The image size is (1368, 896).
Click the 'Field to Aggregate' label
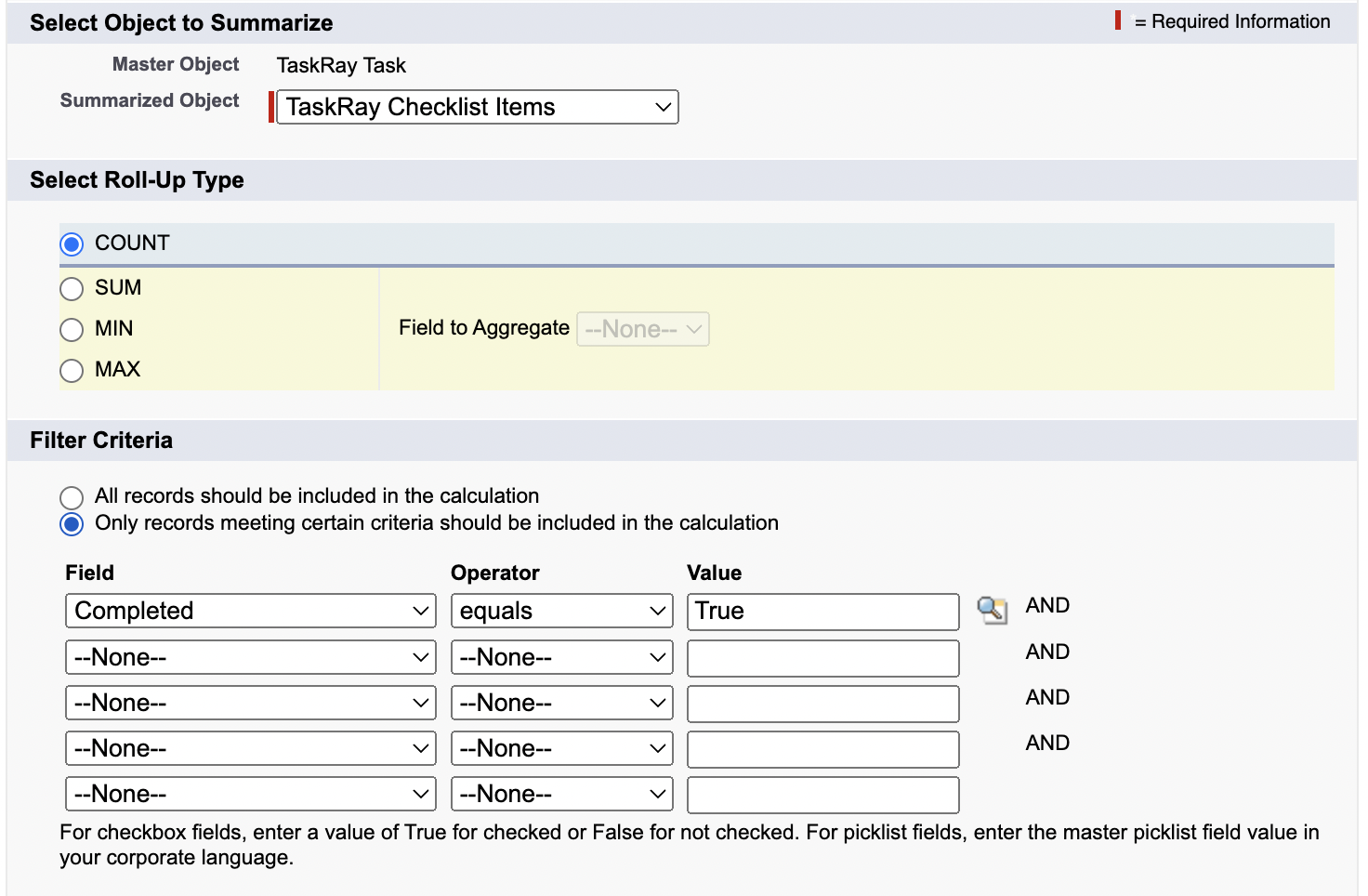click(x=484, y=327)
